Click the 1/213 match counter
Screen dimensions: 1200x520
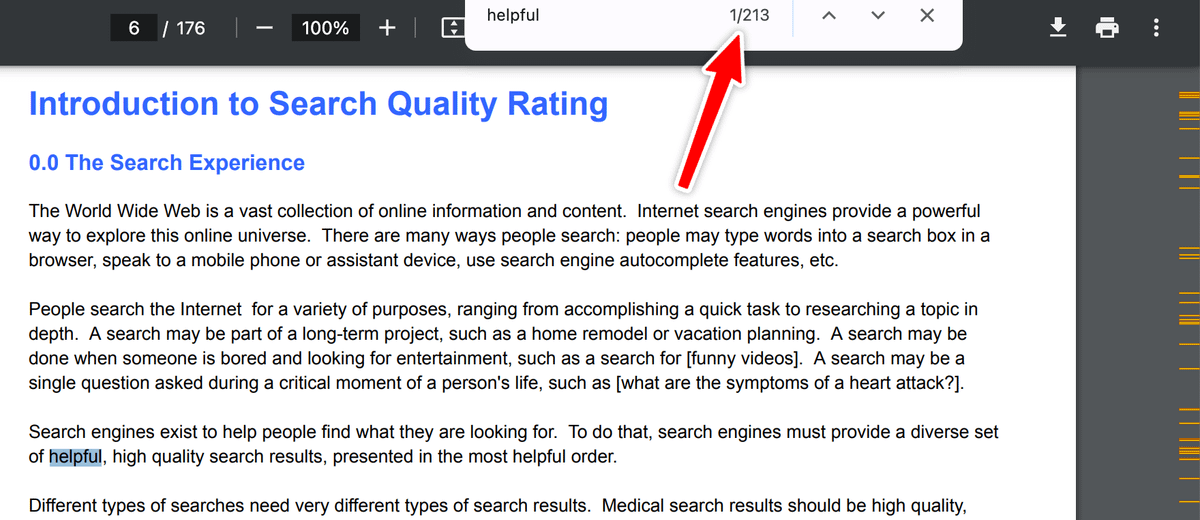(x=749, y=16)
